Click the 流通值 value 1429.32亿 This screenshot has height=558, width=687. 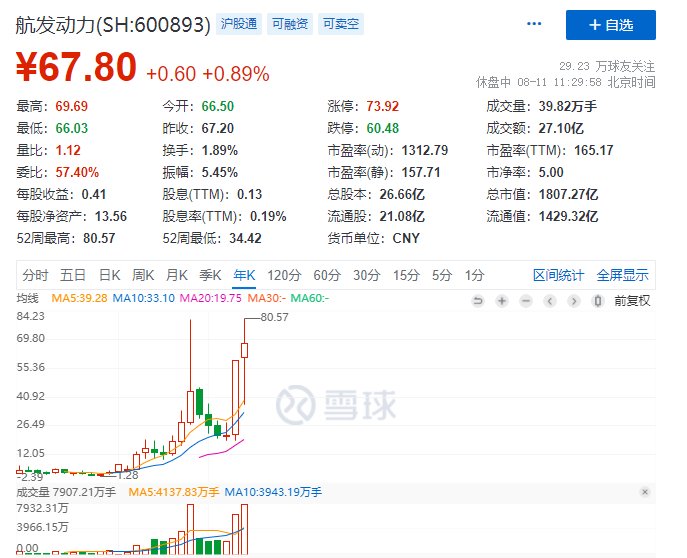pyautogui.click(x=568, y=216)
